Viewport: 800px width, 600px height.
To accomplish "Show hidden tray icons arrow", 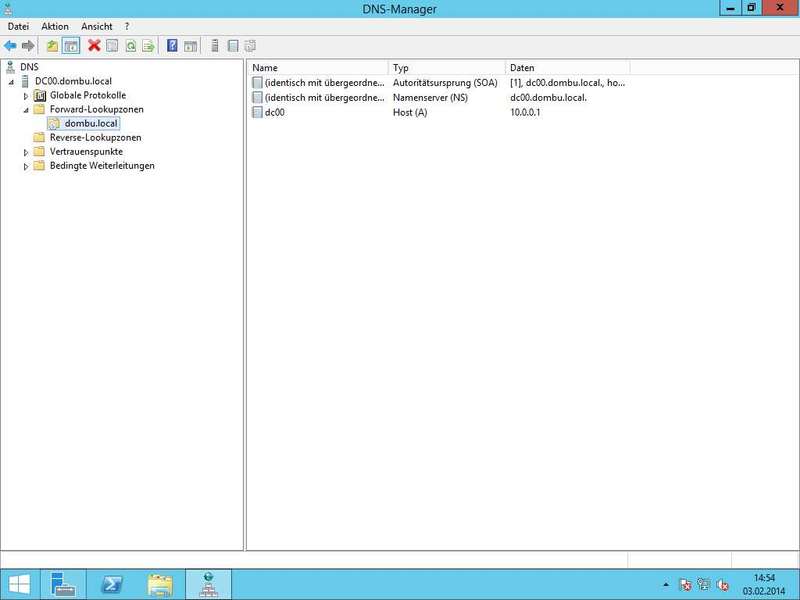I will (666, 585).
